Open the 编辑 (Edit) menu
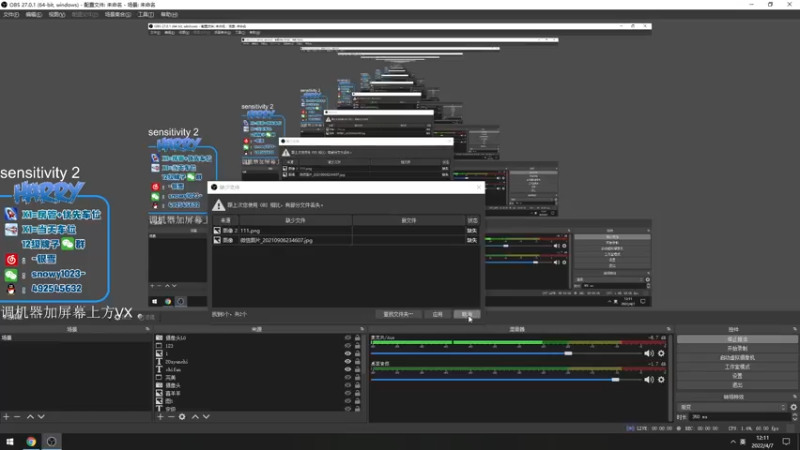 tap(34, 14)
